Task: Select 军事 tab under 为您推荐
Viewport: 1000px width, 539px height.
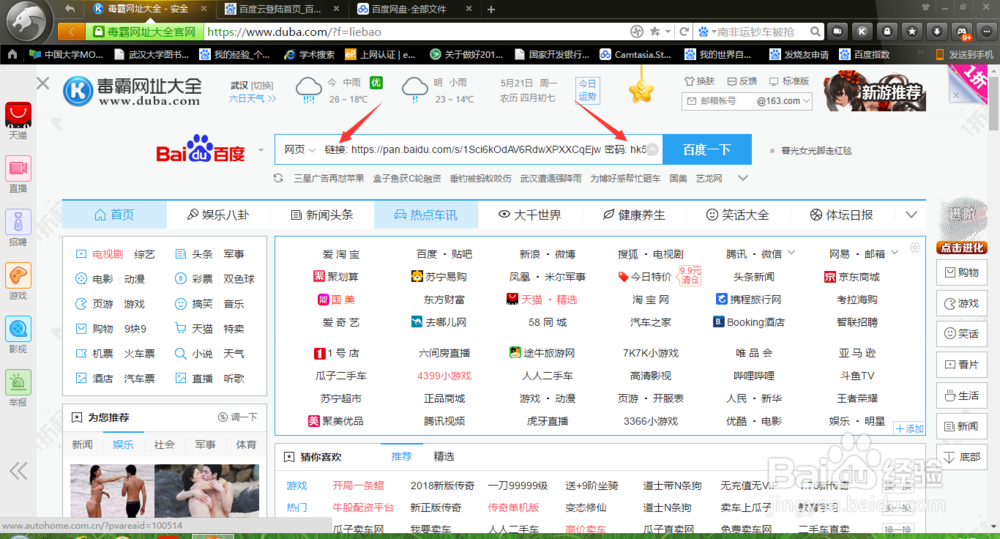Action: coord(205,445)
